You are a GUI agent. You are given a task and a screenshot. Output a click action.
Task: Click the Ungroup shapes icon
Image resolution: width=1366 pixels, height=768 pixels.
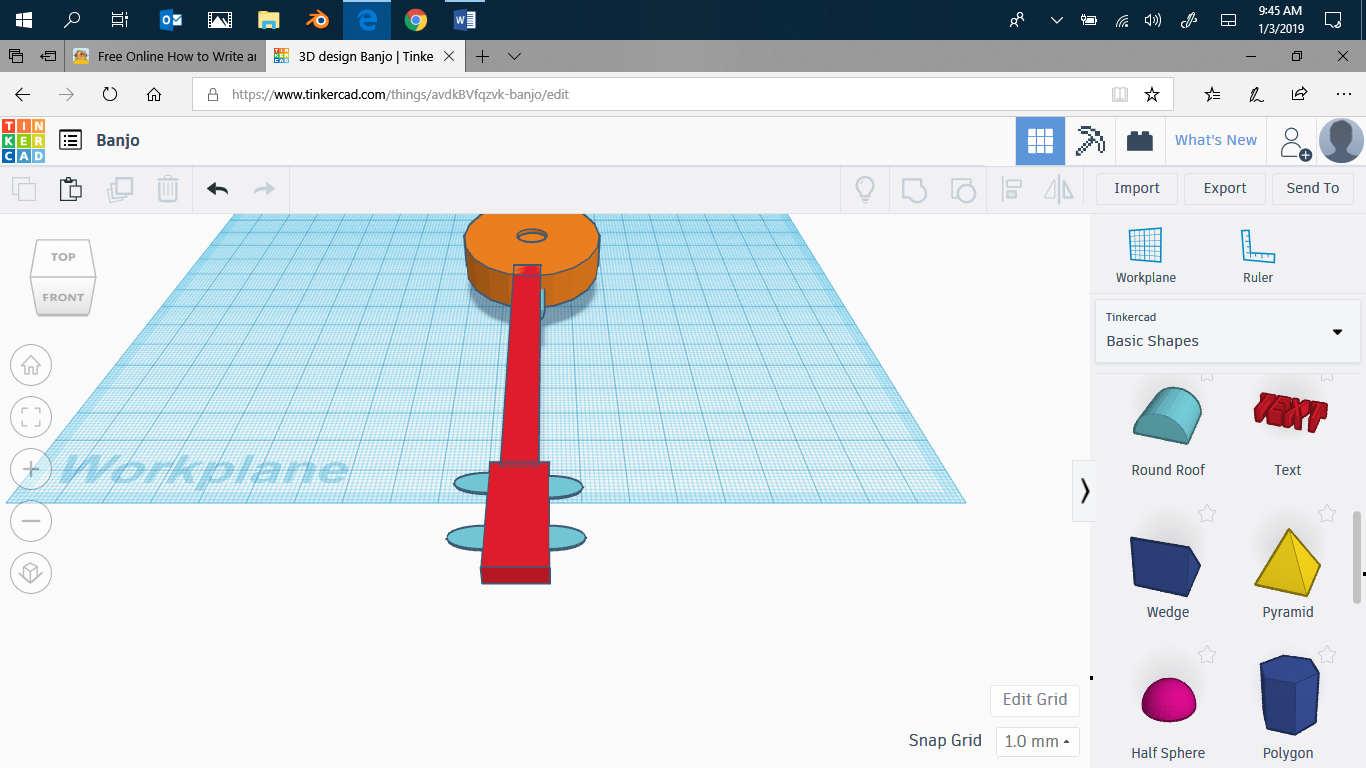(962, 188)
